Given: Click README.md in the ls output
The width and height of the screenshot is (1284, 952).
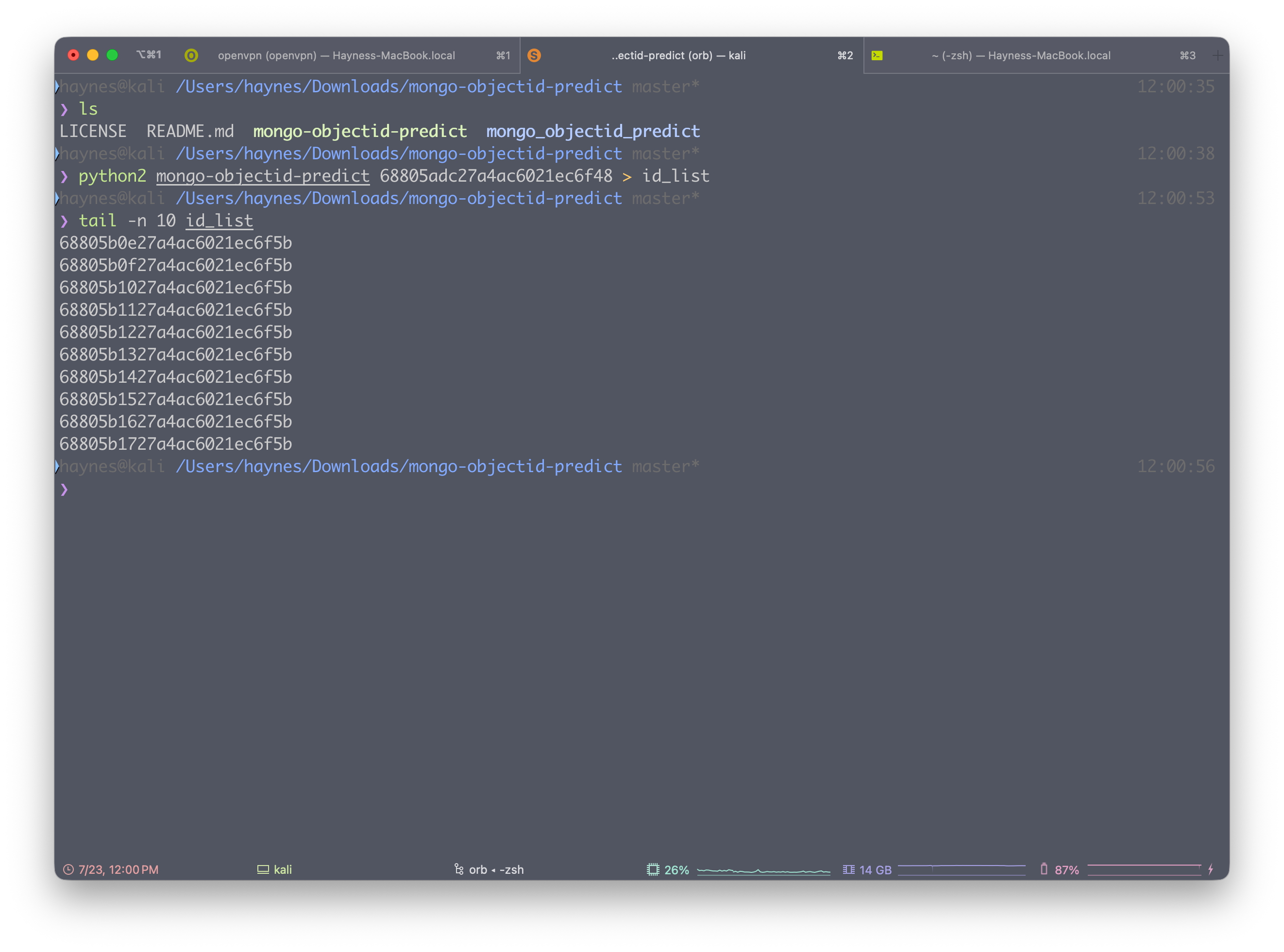Looking at the screenshot, I should (x=190, y=132).
